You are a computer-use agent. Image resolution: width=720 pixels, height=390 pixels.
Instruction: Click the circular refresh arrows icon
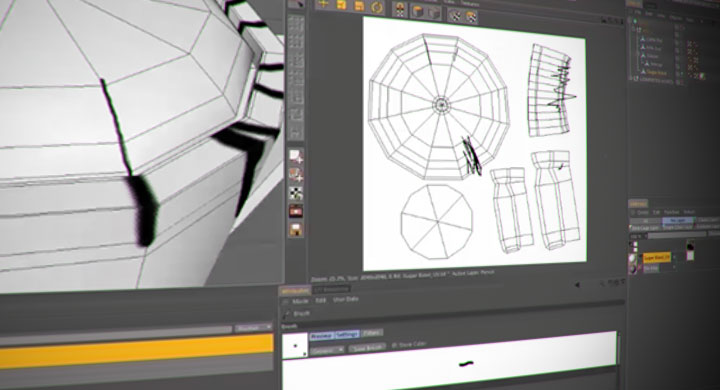[377, 7]
